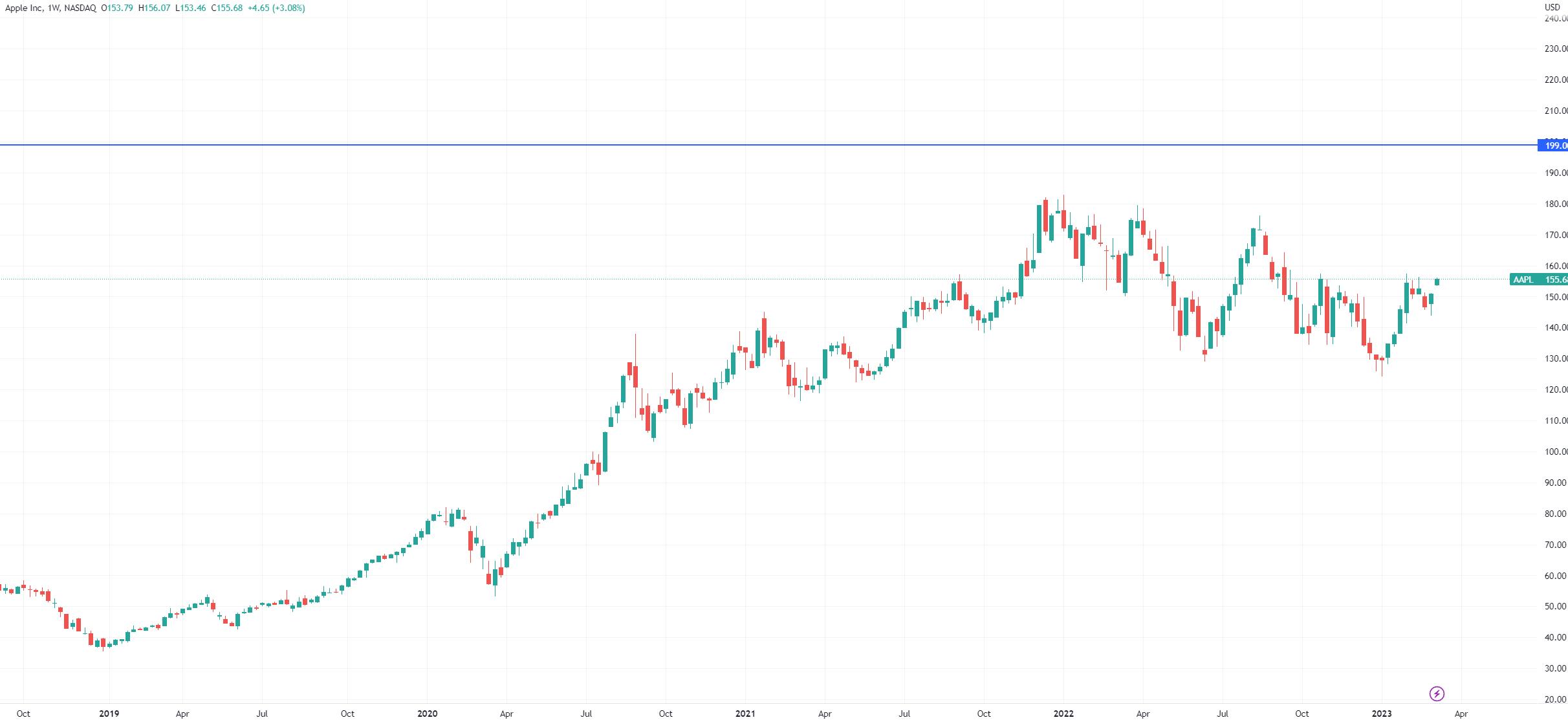Click the 2019 label on the time axis
1568x720 pixels.
click(x=109, y=714)
